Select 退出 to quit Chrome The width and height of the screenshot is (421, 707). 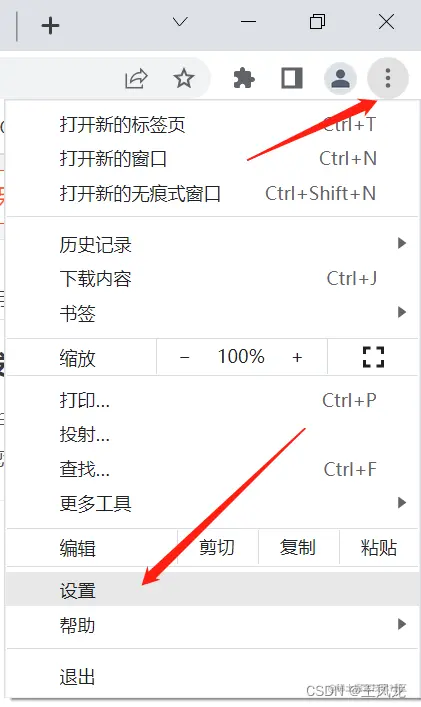coord(212,677)
